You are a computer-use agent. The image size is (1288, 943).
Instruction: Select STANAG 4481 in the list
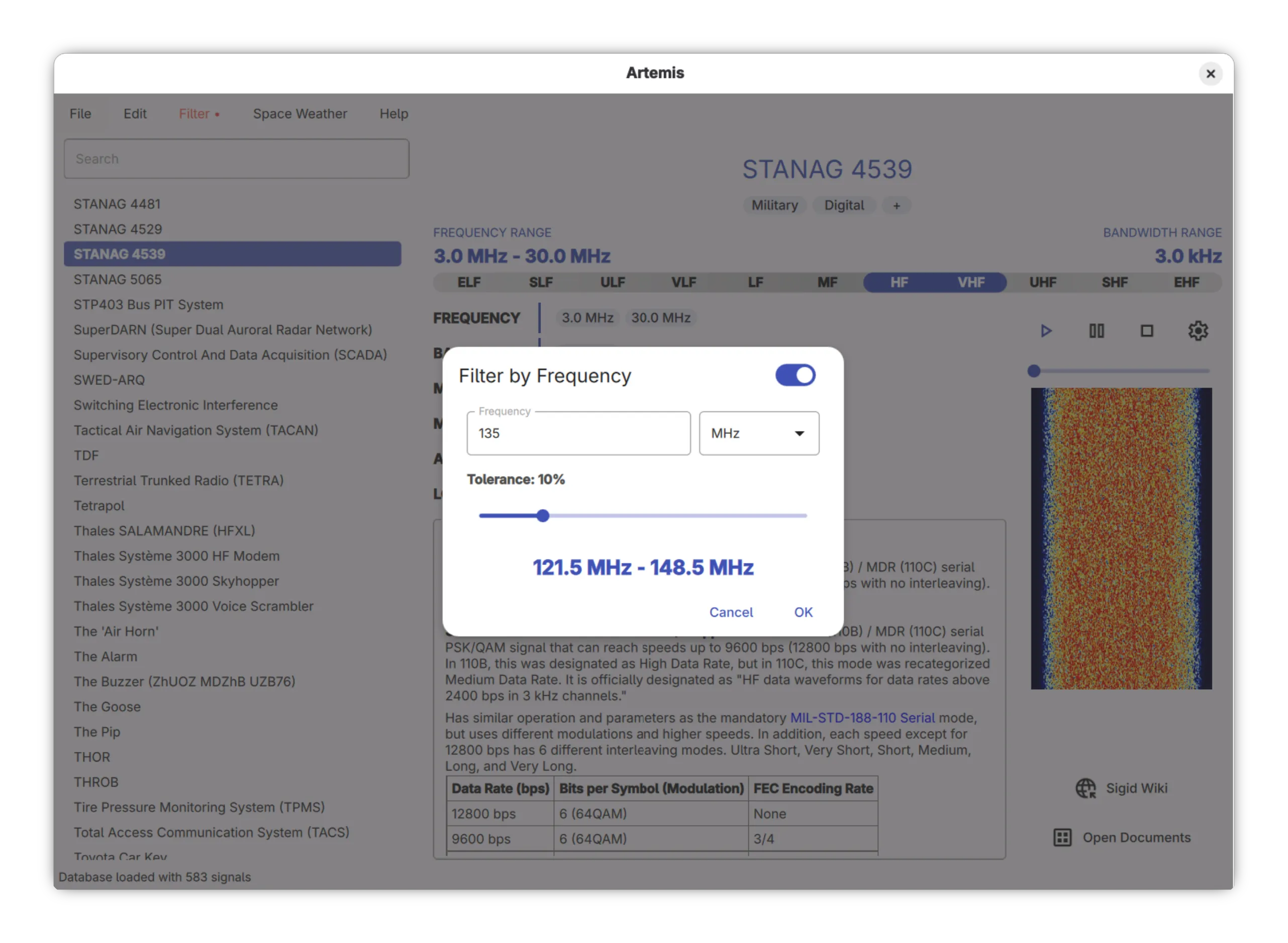pos(232,204)
